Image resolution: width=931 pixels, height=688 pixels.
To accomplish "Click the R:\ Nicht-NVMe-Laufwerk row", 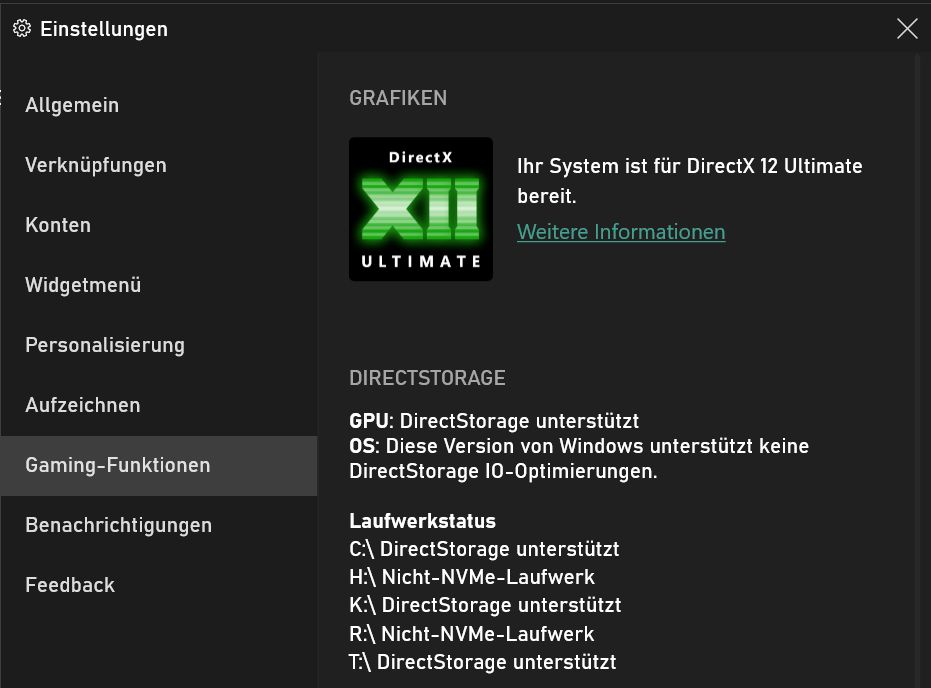I will tap(471, 634).
